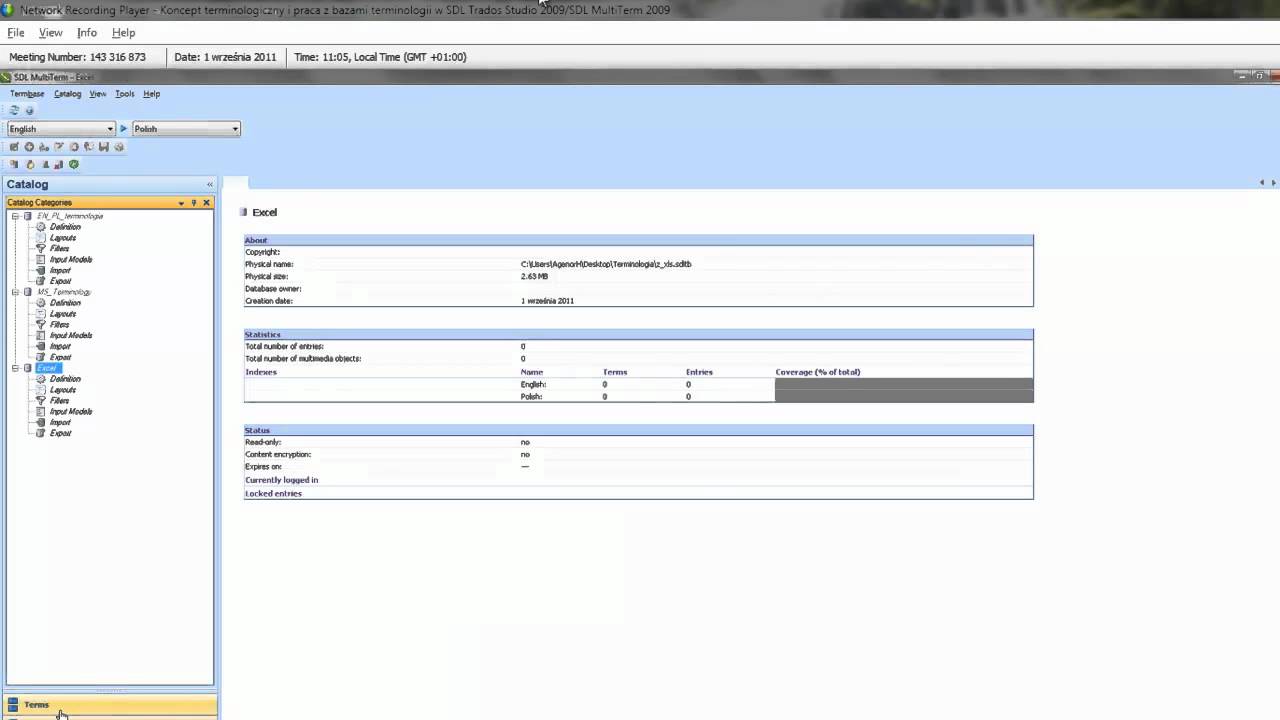Click the third icon in the toolbar row above the Catalog heading

45,165
